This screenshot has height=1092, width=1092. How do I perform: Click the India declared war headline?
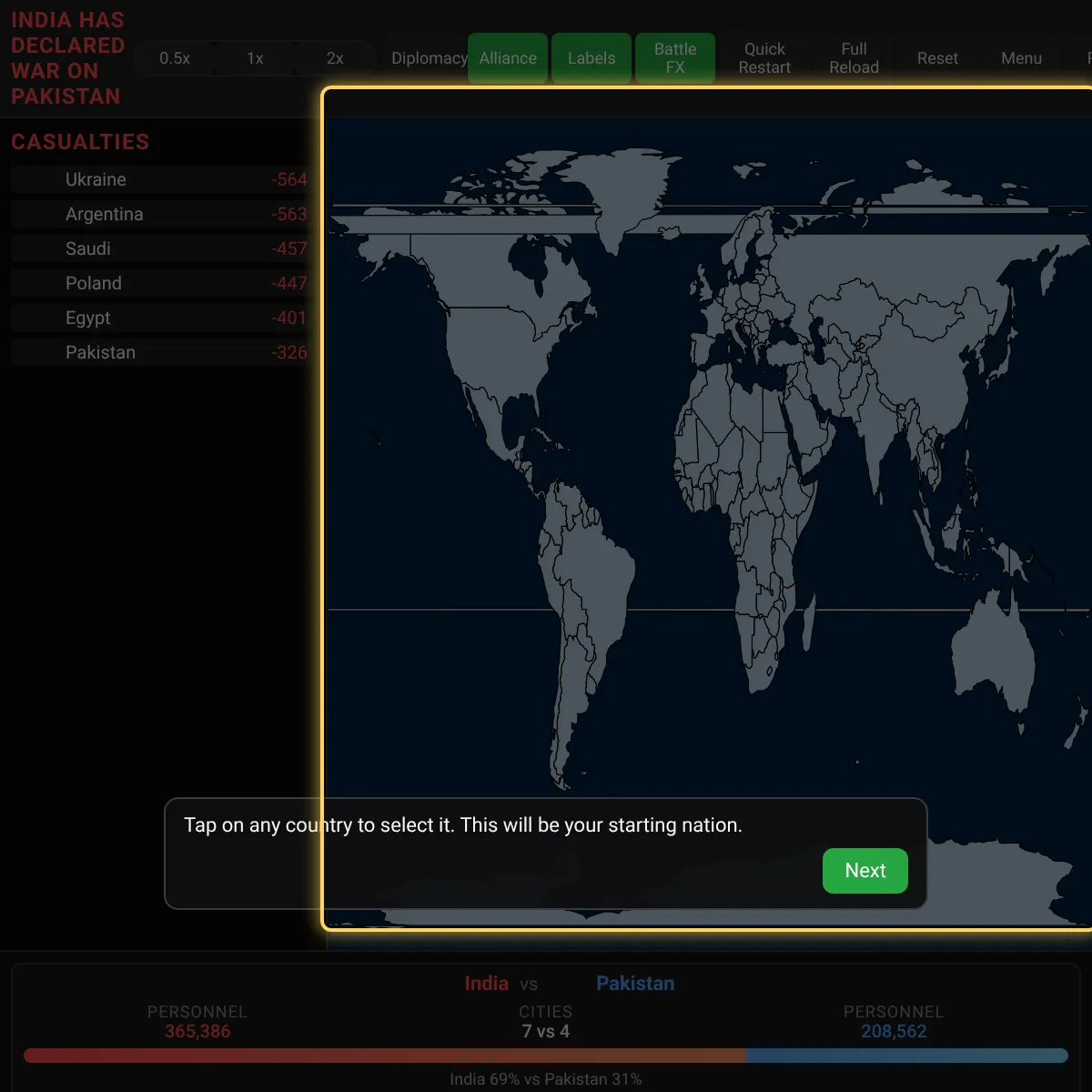pyautogui.click(x=67, y=58)
